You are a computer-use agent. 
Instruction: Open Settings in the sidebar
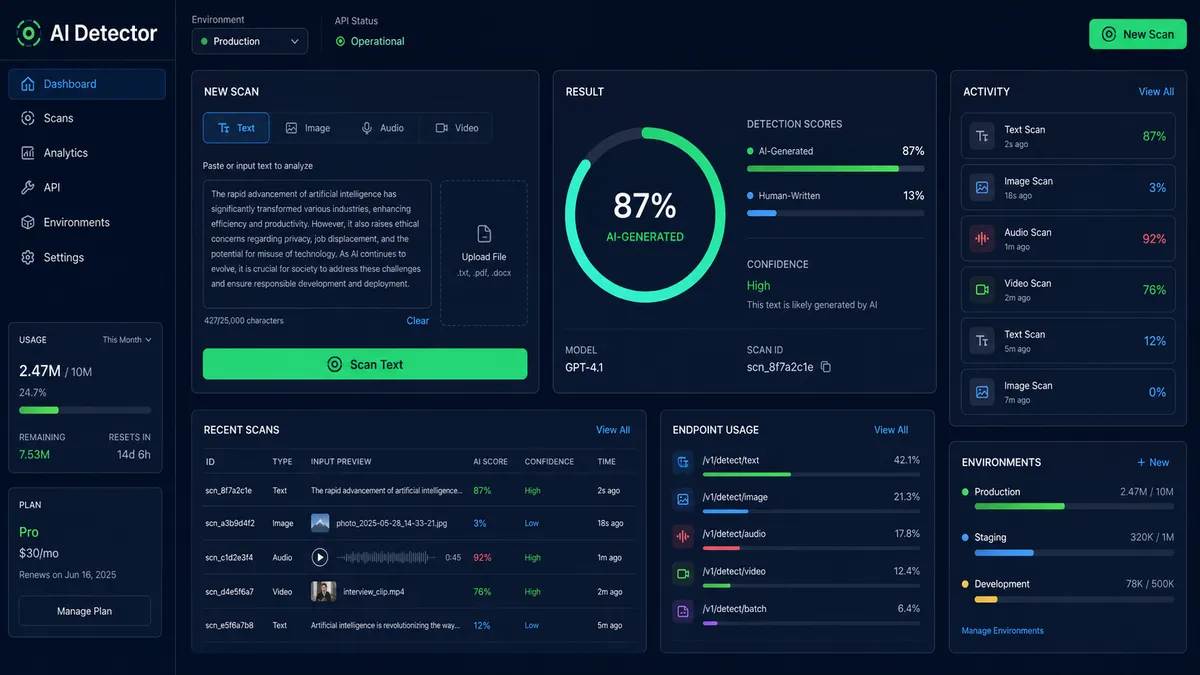point(87,257)
